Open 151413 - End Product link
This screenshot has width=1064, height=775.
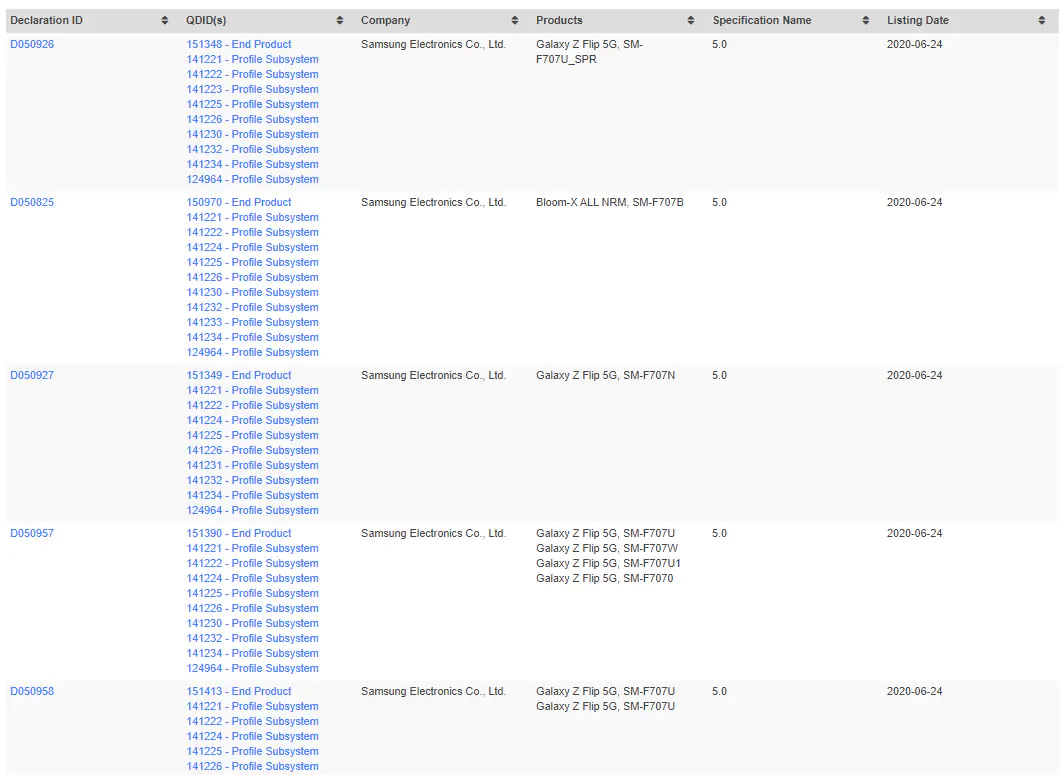click(239, 692)
